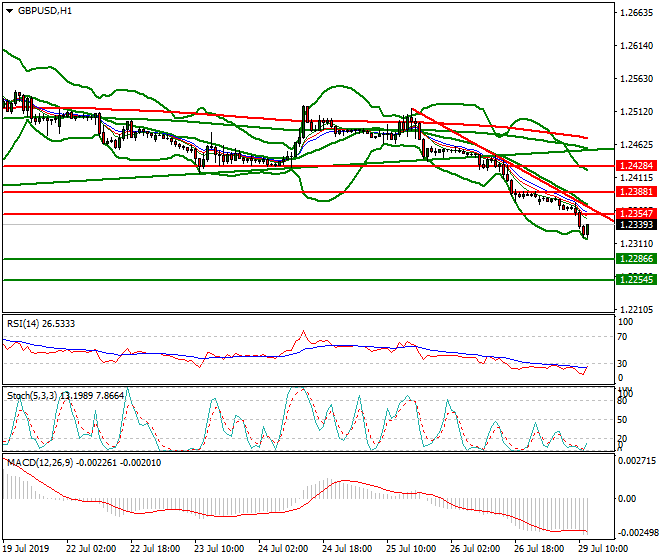Select the RSI scale level 30
The width and height of the screenshot is (660, 560).
622,363
